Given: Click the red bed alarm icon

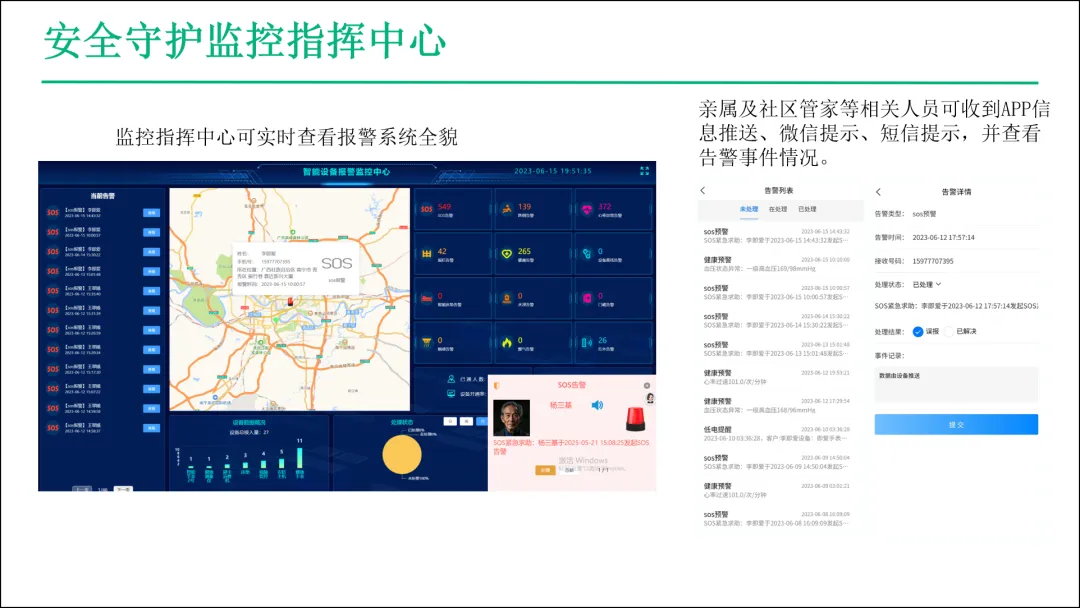Looking at the screenshot, I should pyautogui.click(x=427, y=298).
